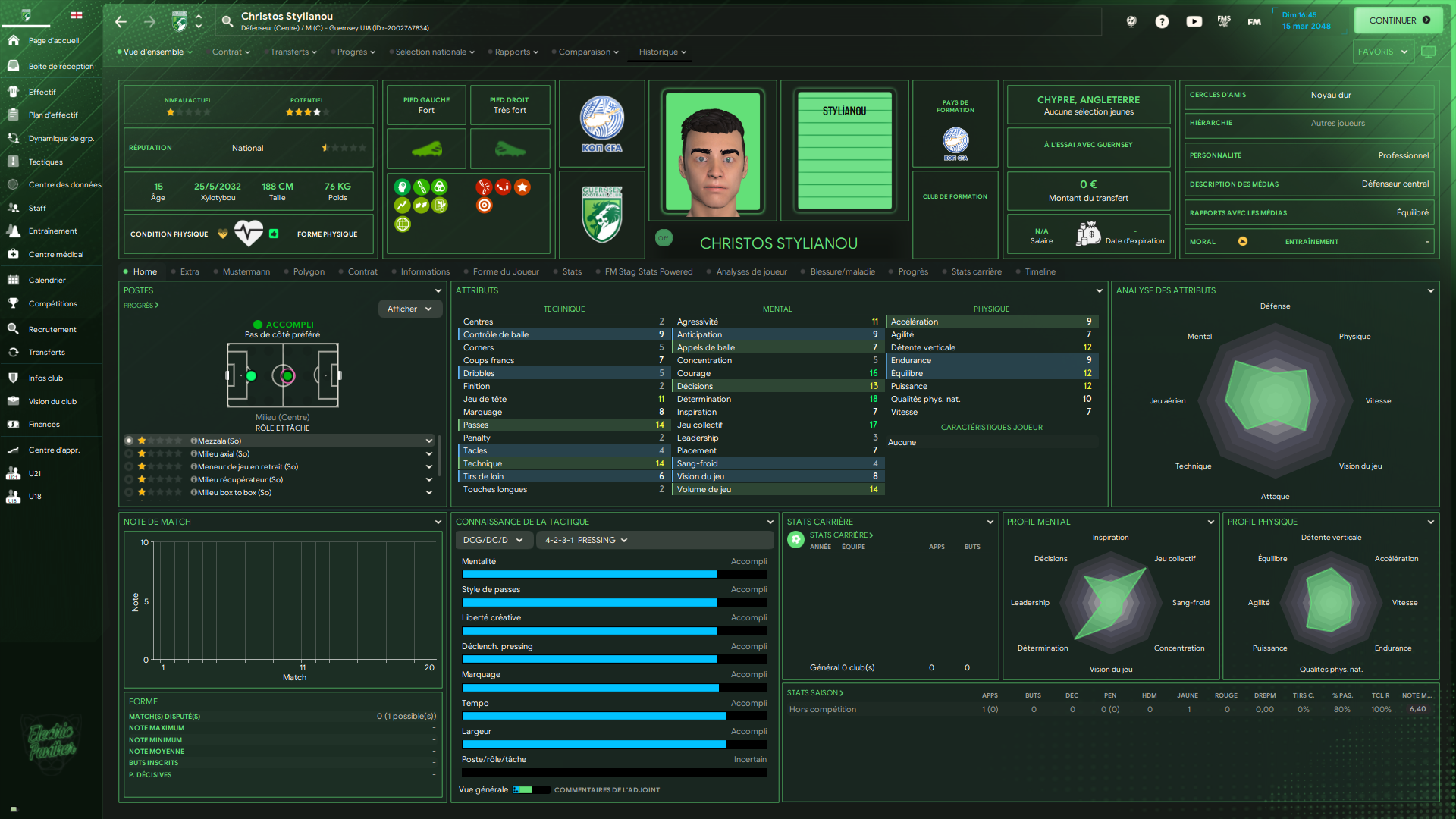Switch to the Polygon tab

click(308, 271)
